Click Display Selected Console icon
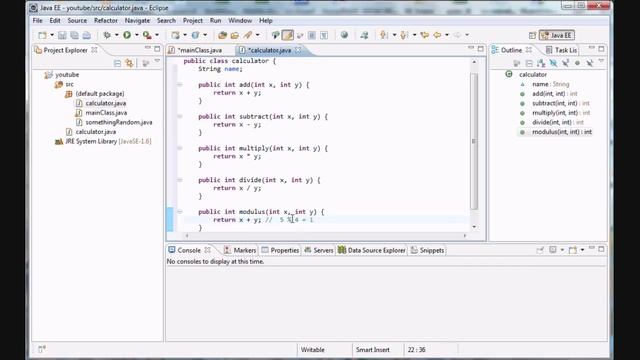The width and height of the screenshot is (640, 360). 553,250
